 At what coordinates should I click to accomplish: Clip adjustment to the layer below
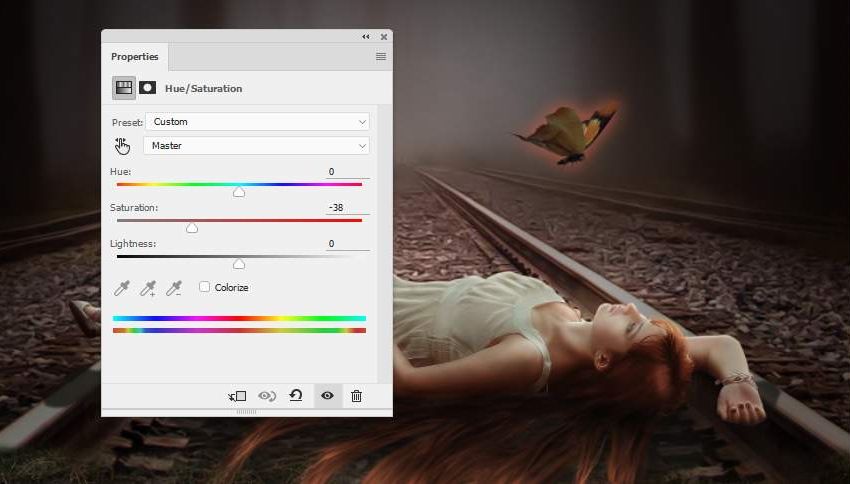click(237, 396)
